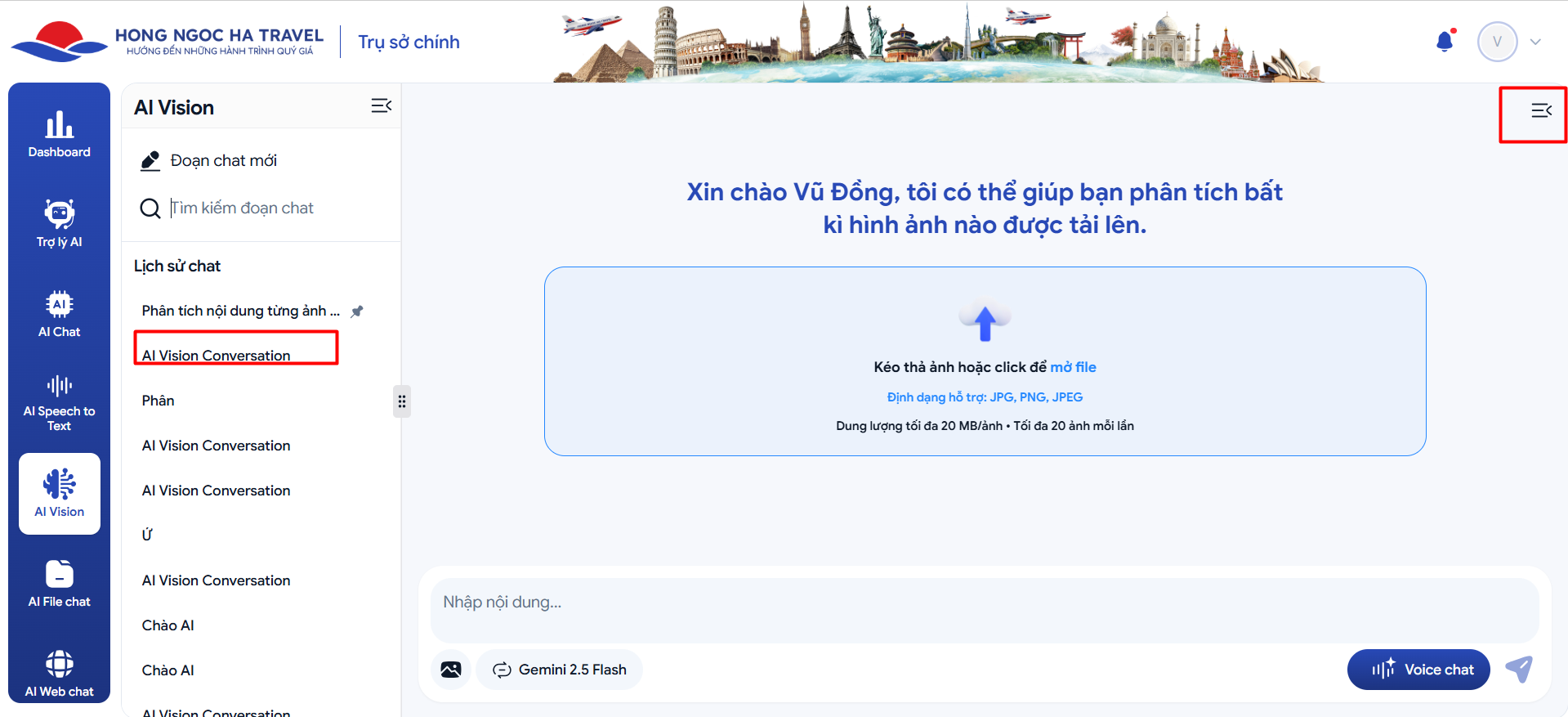Open AI Web chat
1568x717 pixels.
tap(59, 673)
